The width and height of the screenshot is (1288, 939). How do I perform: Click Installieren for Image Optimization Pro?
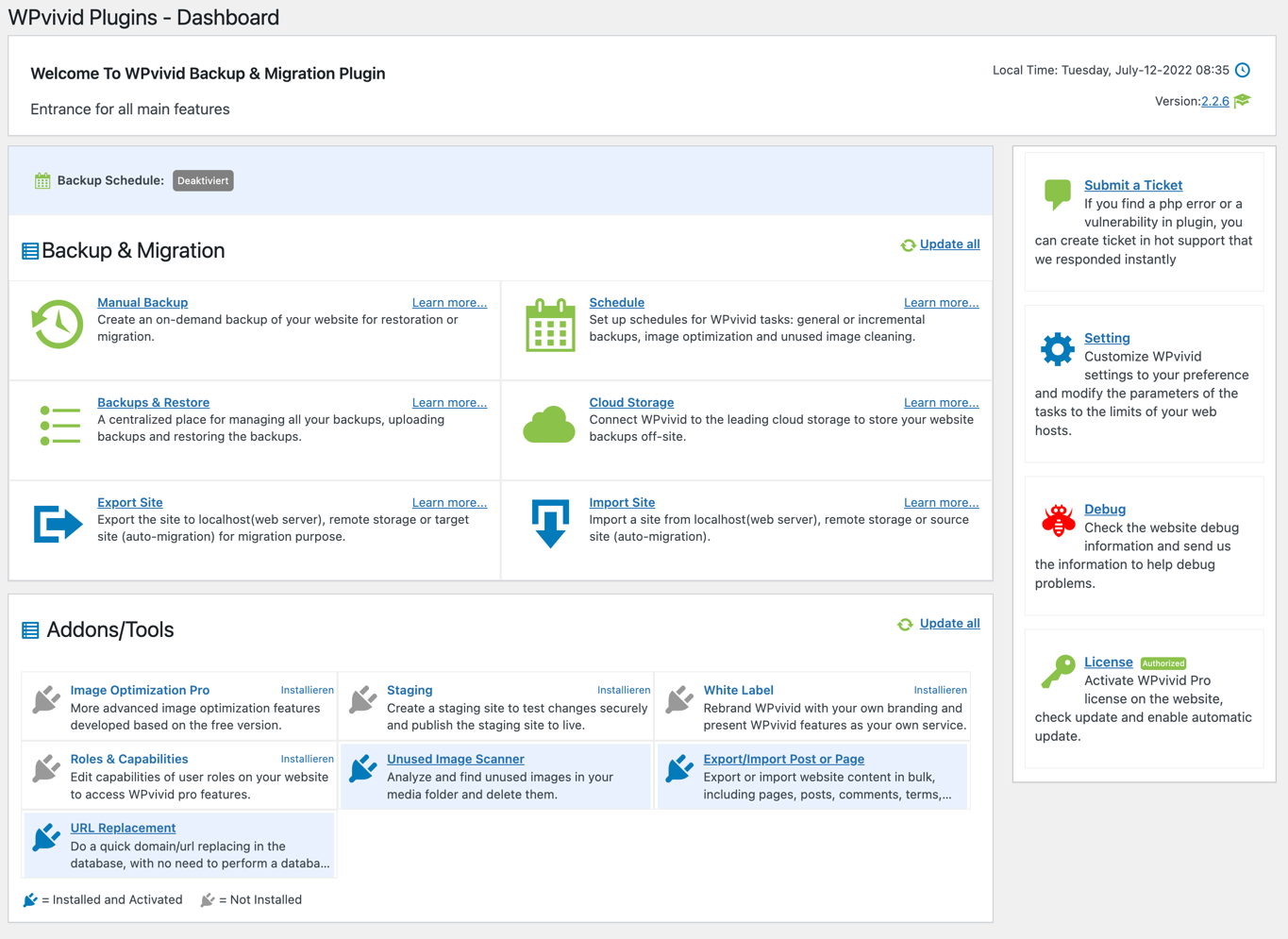tap(307, 690)
